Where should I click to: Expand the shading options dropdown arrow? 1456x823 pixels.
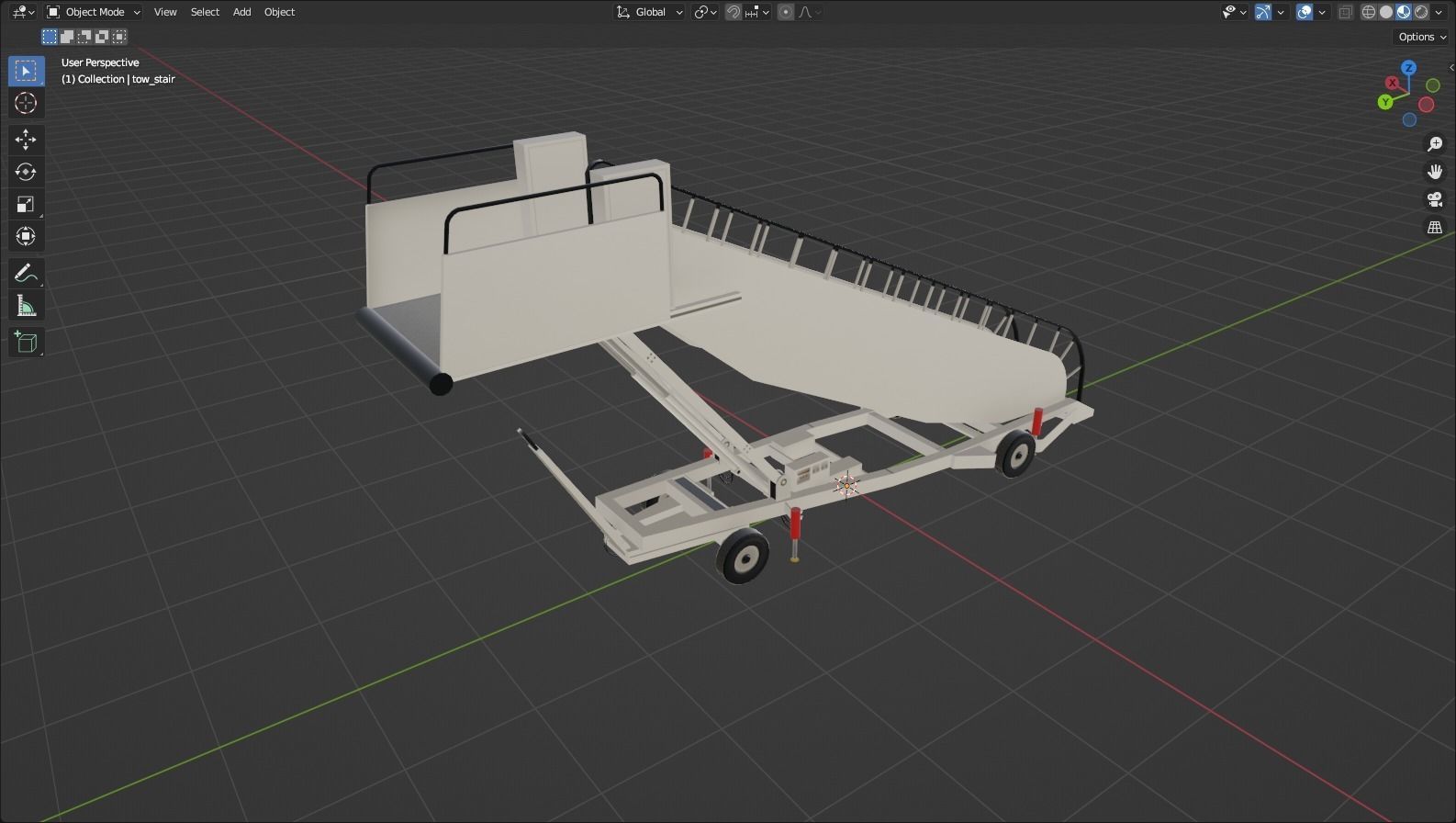[x=1439, y=12]
